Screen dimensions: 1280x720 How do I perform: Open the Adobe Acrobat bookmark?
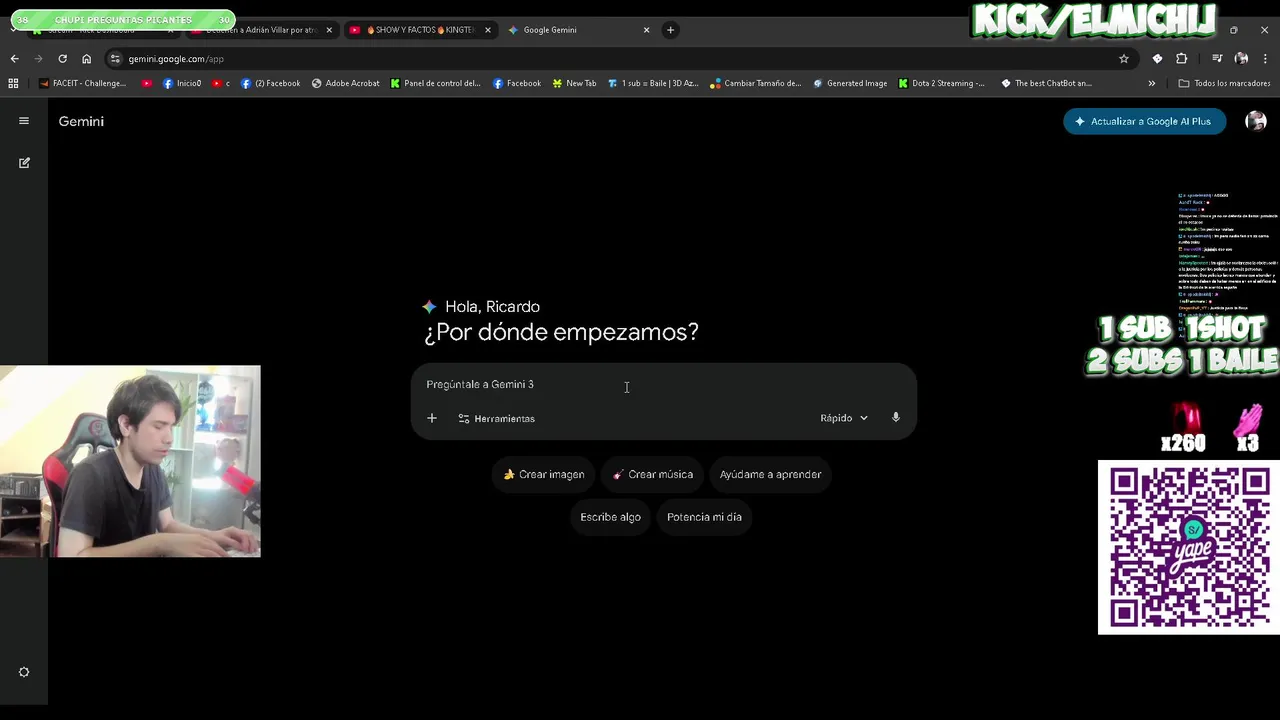click(x=345, y=83)
